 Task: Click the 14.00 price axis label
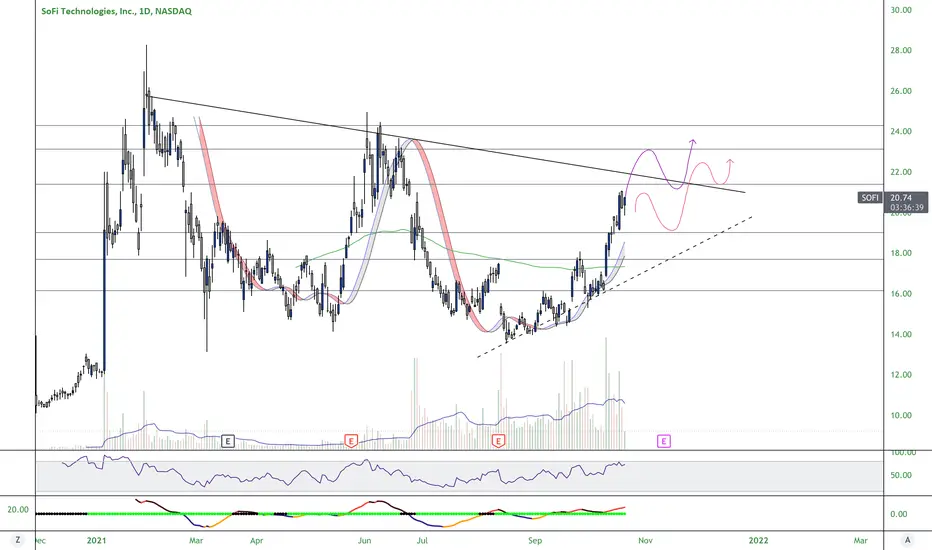coord(901,334)
